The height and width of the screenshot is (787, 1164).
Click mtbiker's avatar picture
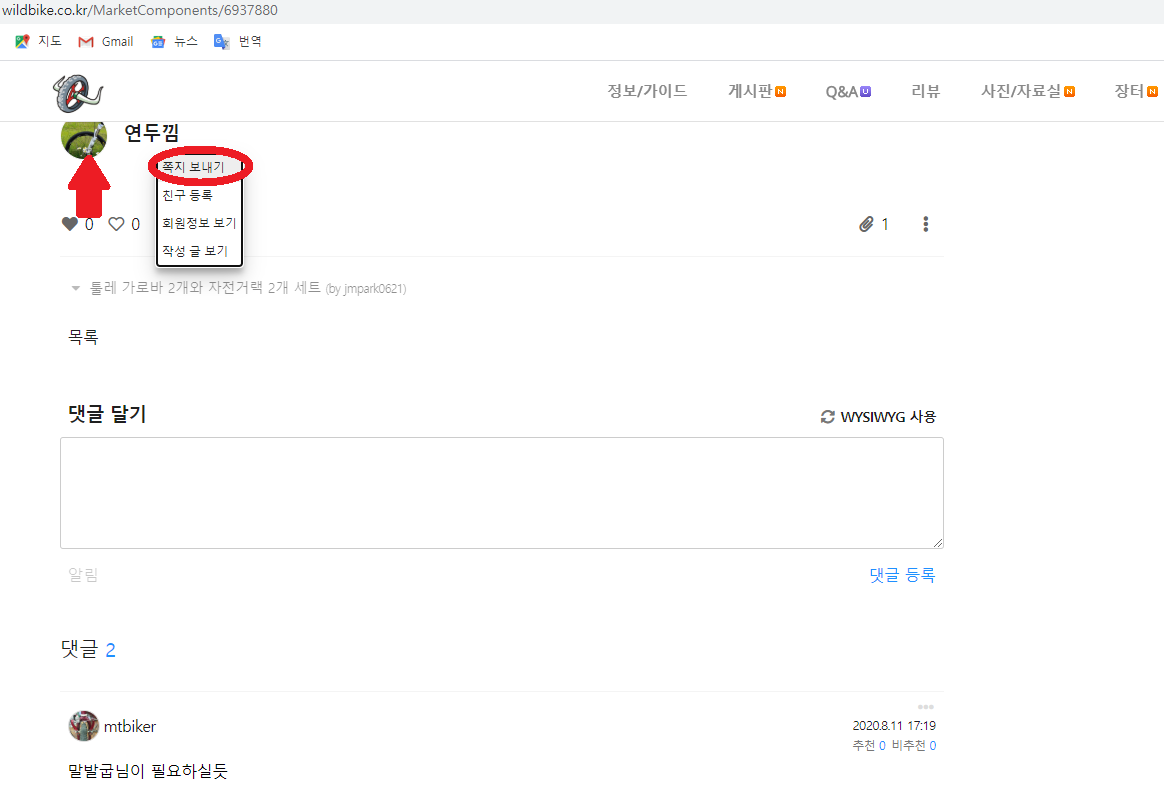coord(84,726)
